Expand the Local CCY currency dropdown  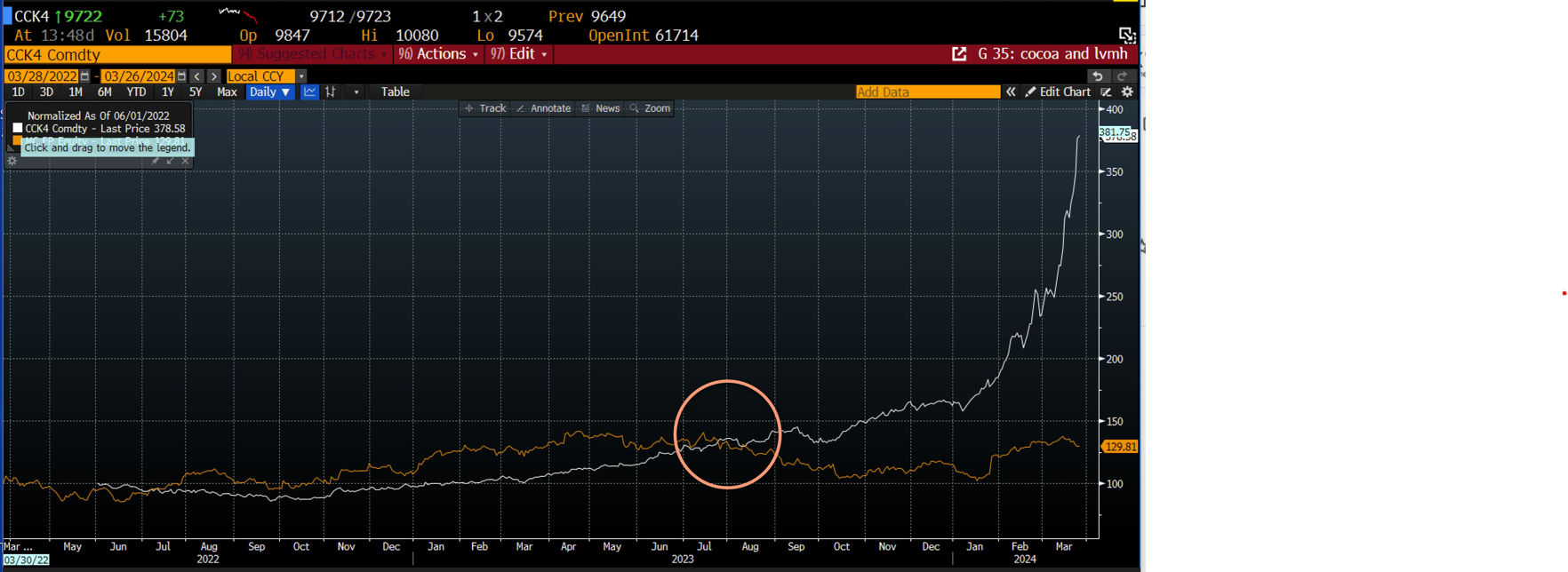click(x=301, y=76)
